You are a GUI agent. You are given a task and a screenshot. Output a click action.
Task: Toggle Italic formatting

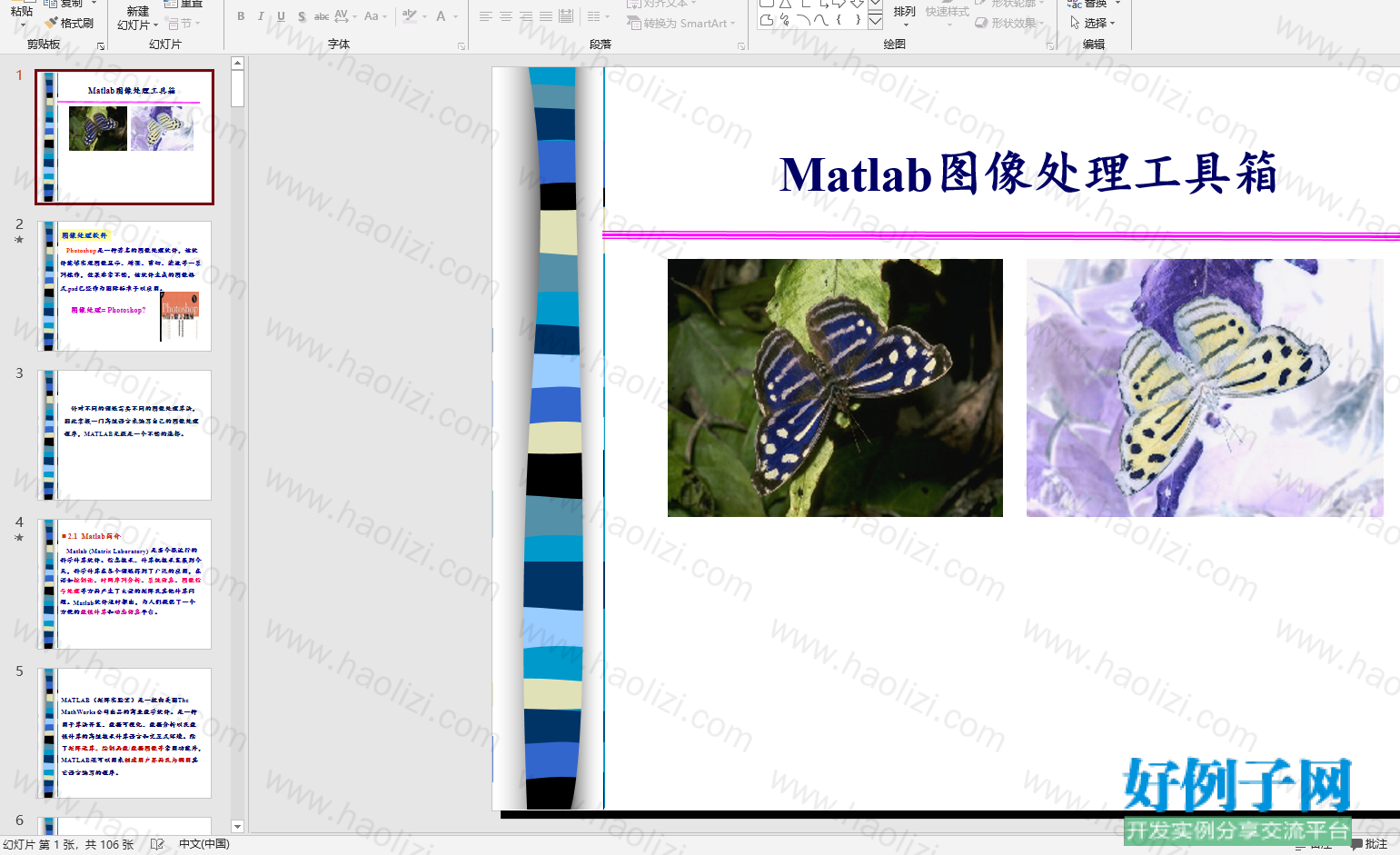261,16
